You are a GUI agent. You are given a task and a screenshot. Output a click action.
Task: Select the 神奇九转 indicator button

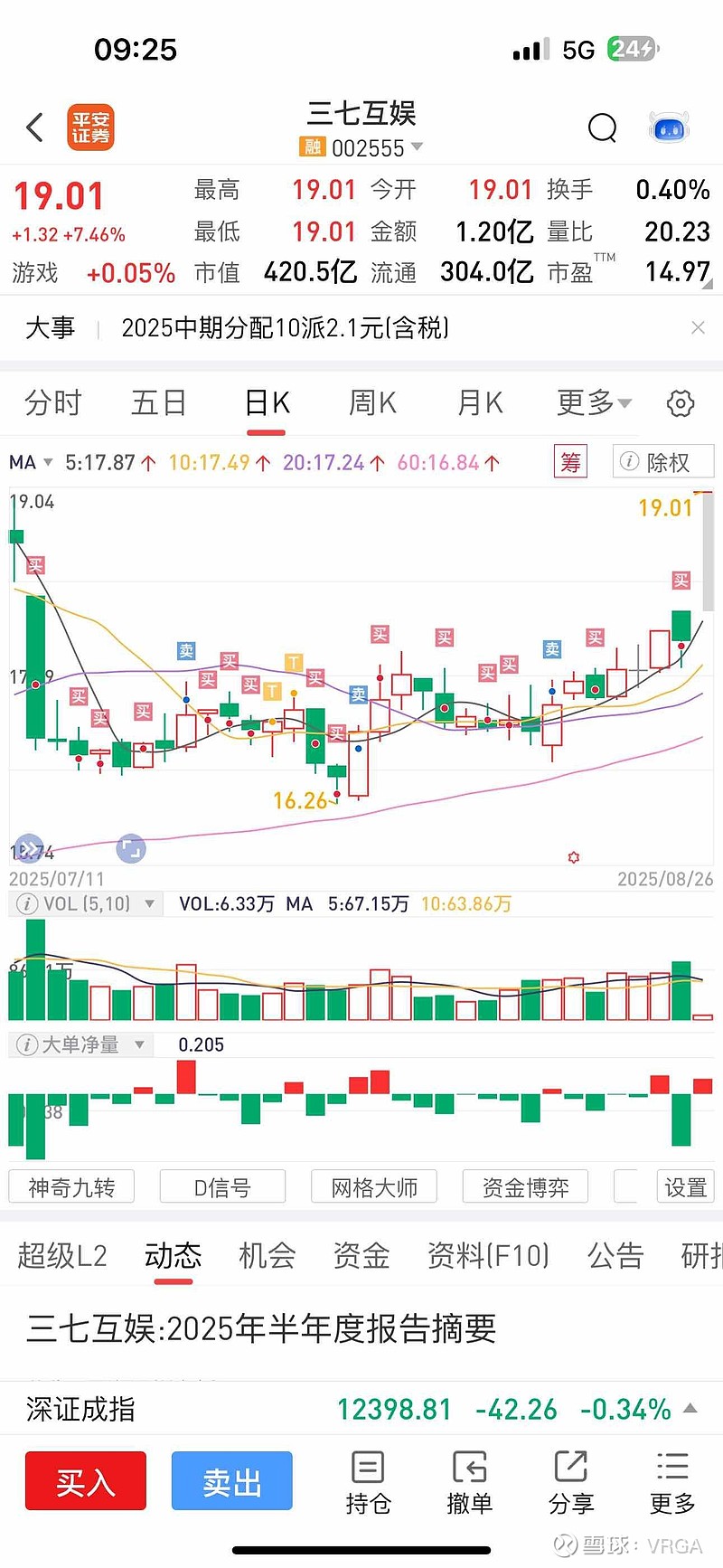(x=71, y=1187)
